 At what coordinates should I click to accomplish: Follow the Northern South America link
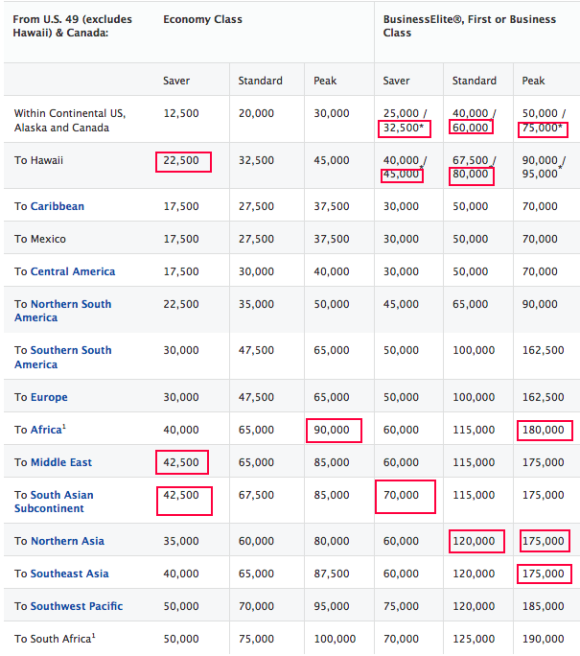63,311
